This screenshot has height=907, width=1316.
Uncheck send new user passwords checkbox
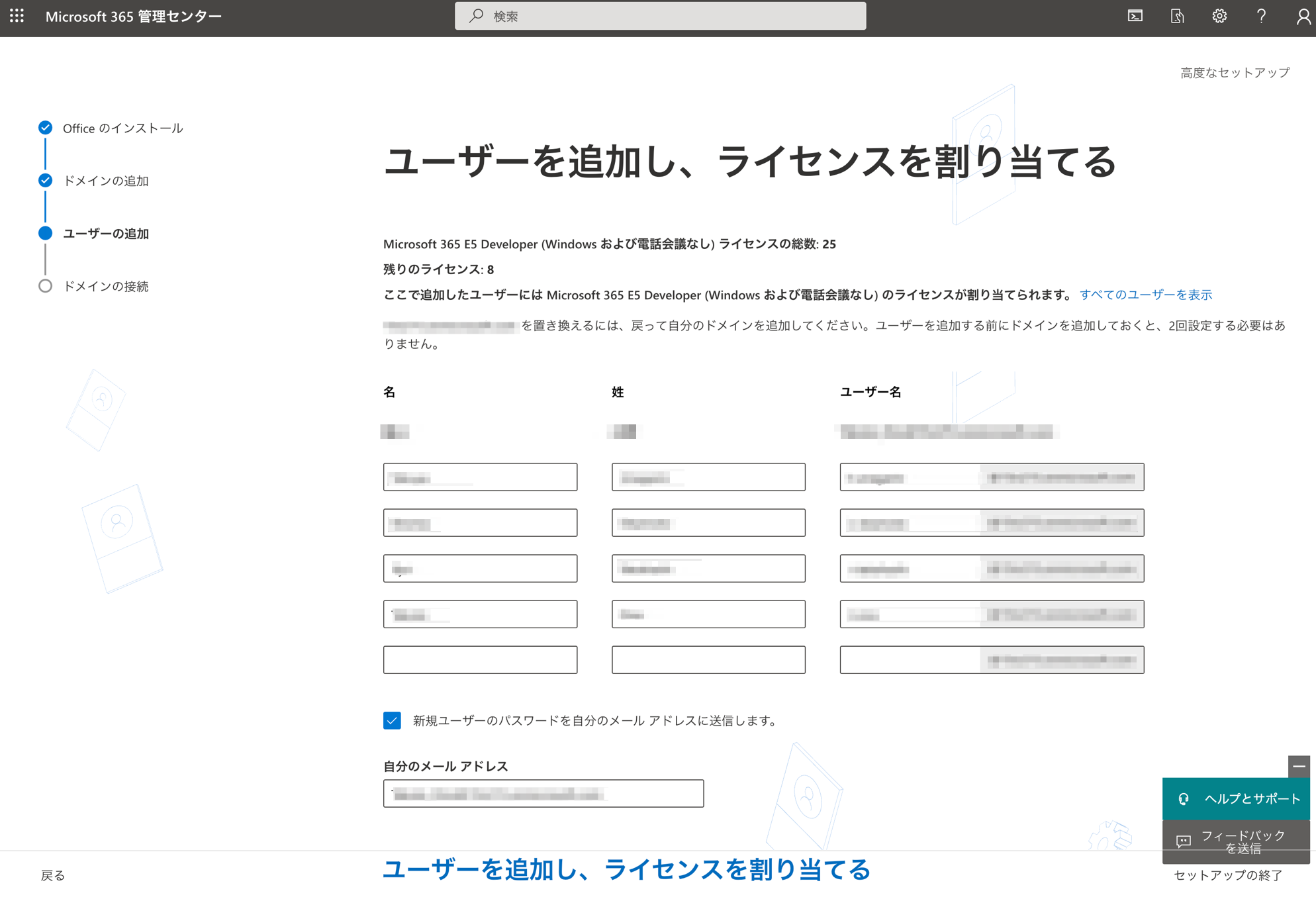click(x=392, y=720)
